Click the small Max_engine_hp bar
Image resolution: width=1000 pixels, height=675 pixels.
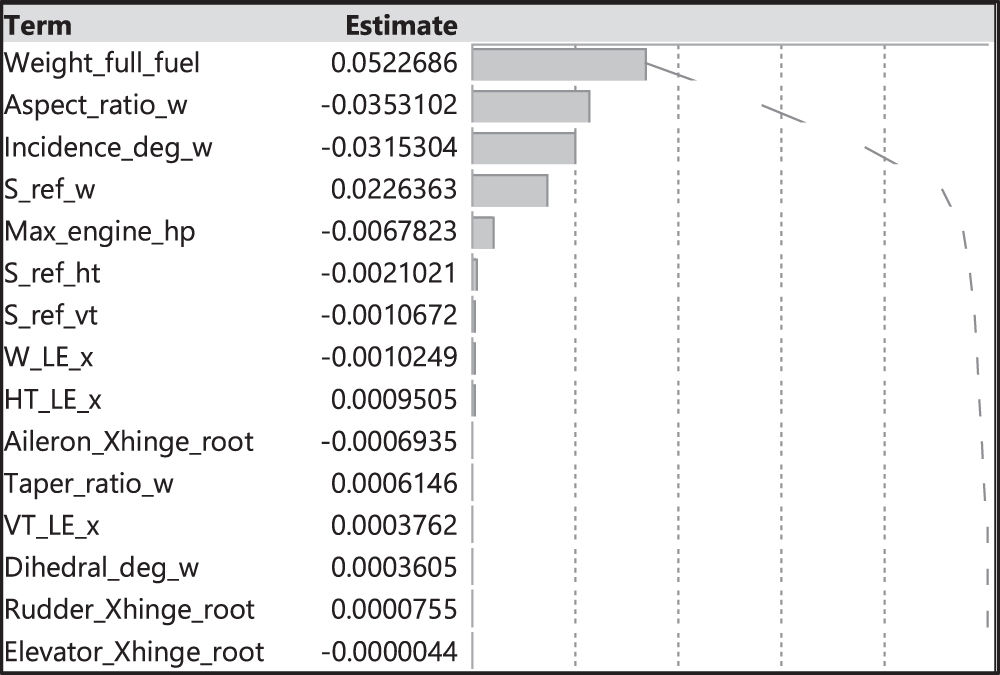482,232
